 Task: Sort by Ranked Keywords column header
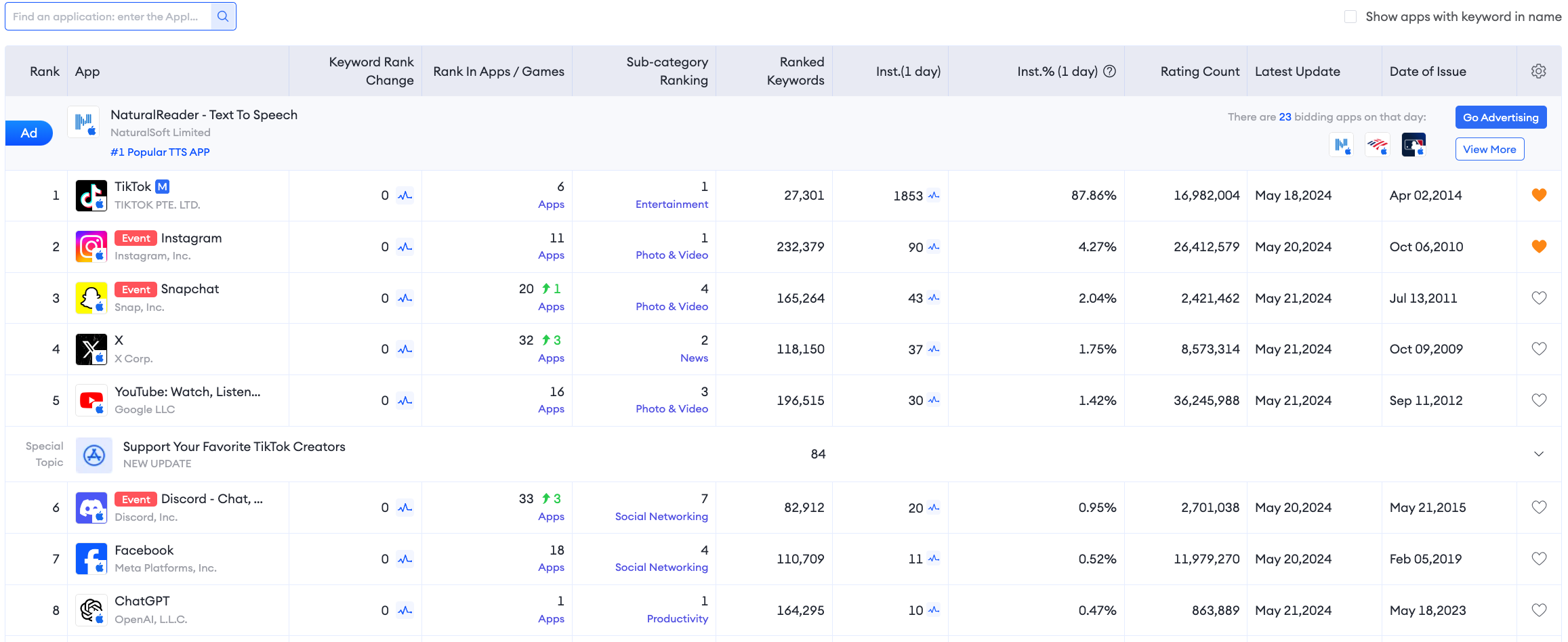(796, 71)
